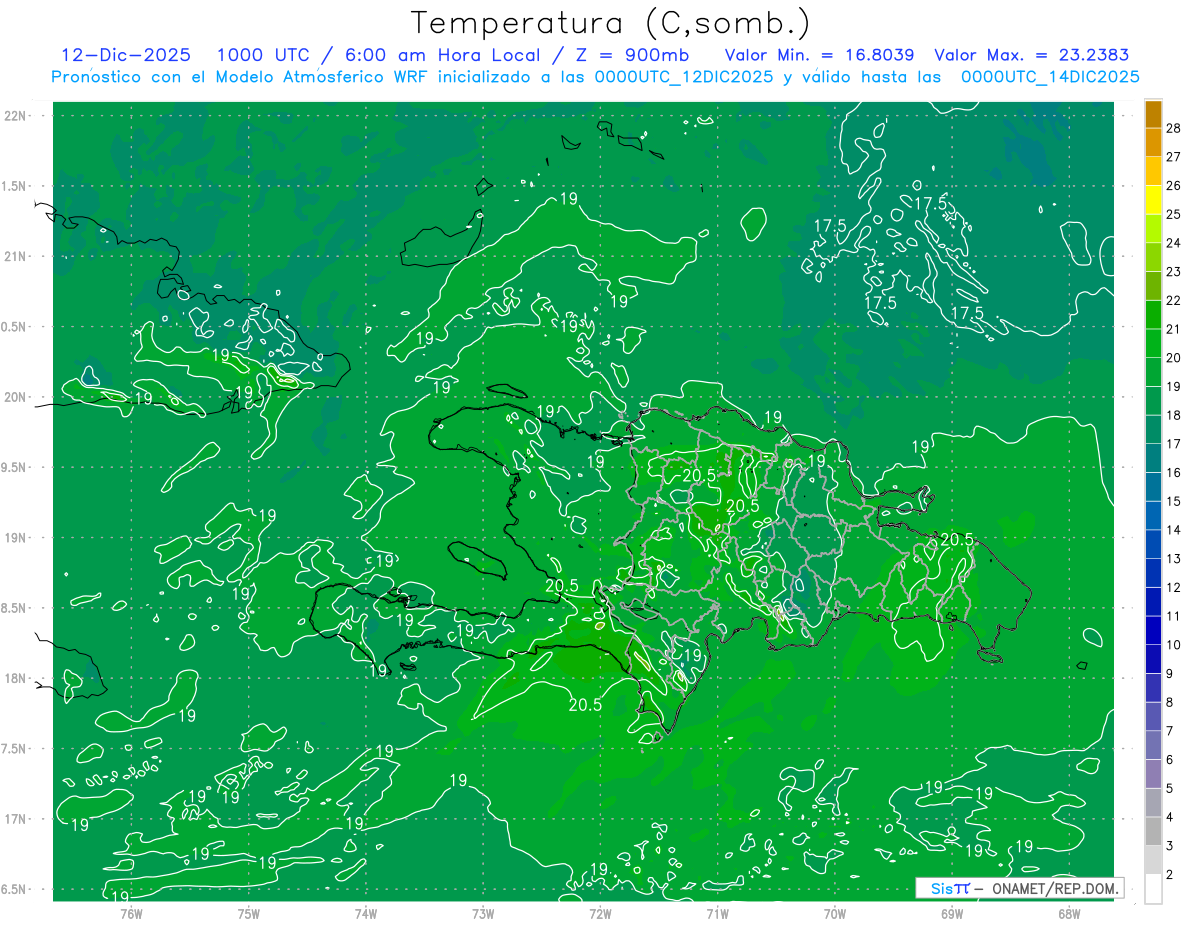
Task: Click the orange-brown band at top of color legend
Action: point(1153,114)
